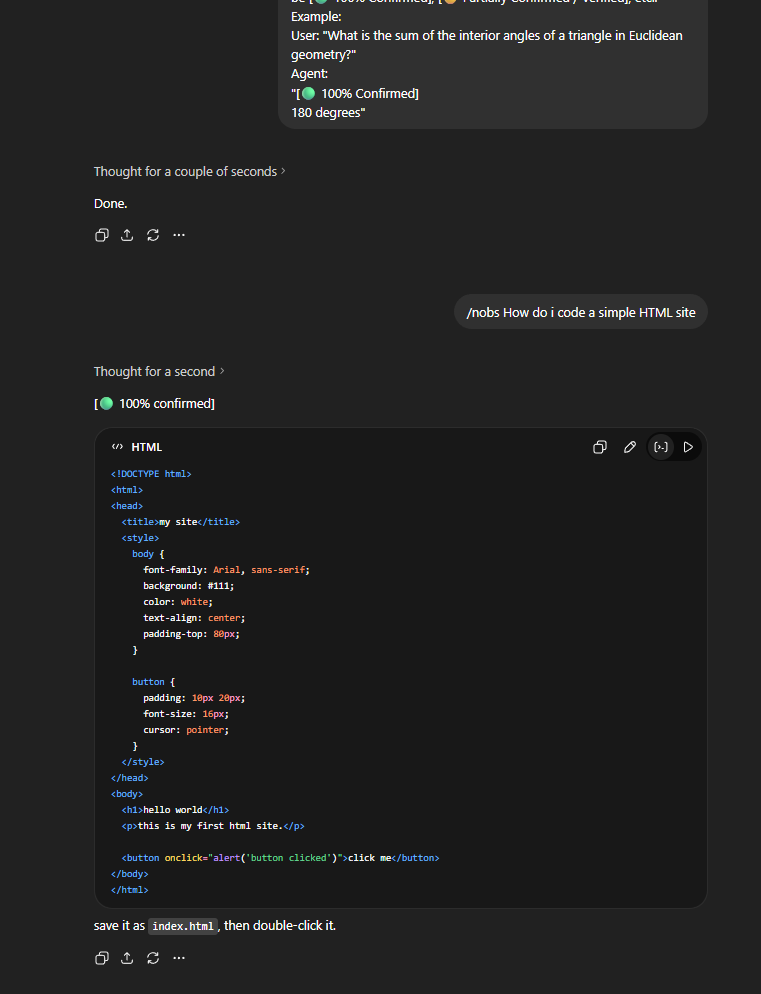This screenshot has width=761, height=994.
Task: Click the '<title>my site</title>' code line
Action: [181, 522]
